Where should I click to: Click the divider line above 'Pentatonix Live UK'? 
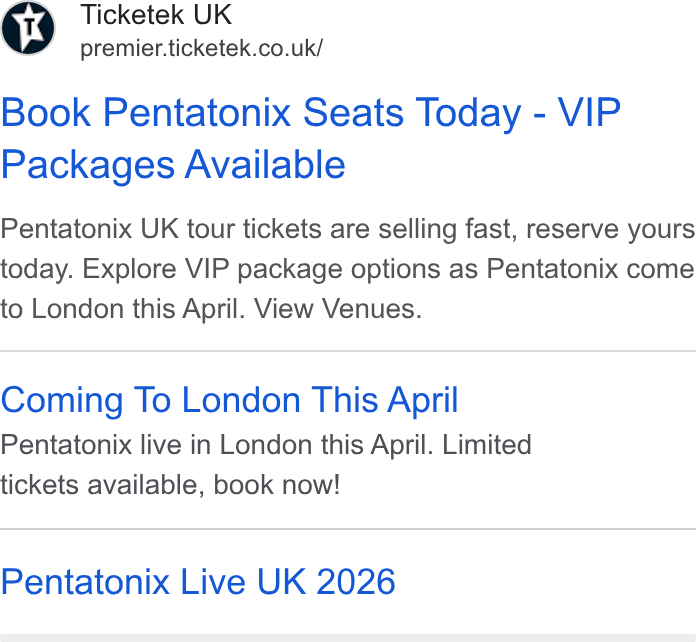(348, 529)
